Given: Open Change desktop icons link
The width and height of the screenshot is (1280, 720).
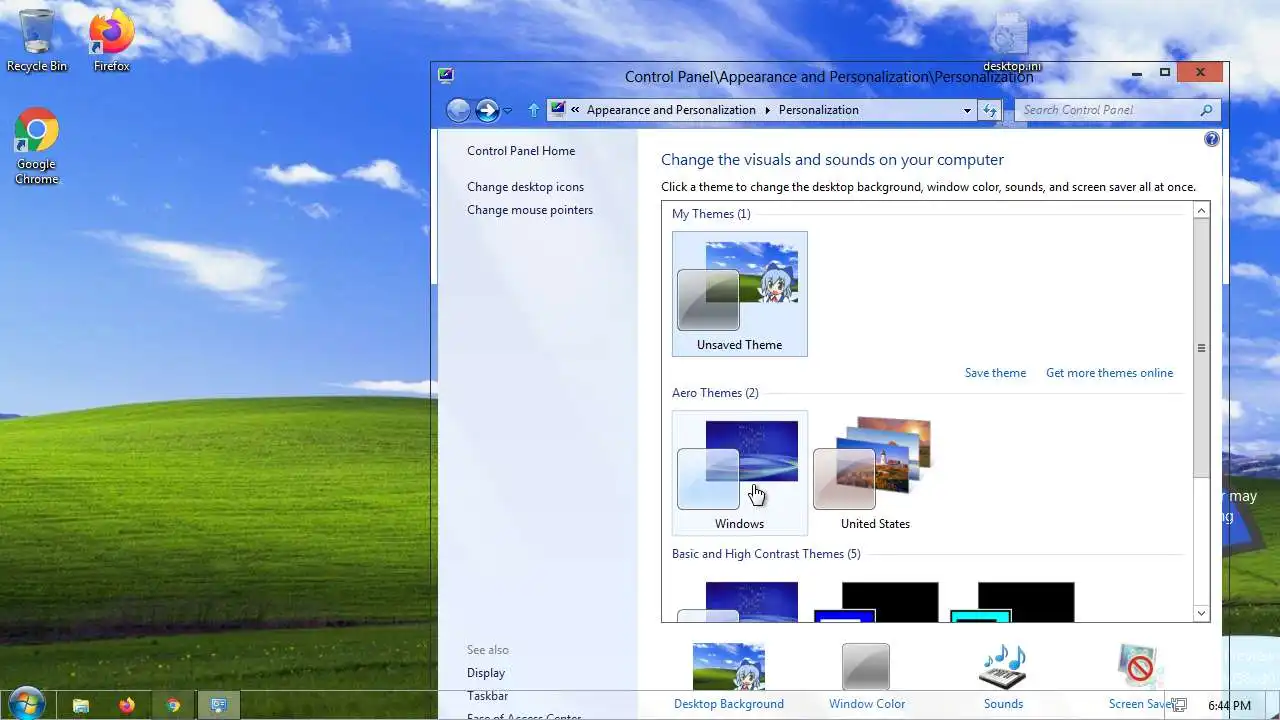Looking at the screenshot, I should click(x=525, y=187).
